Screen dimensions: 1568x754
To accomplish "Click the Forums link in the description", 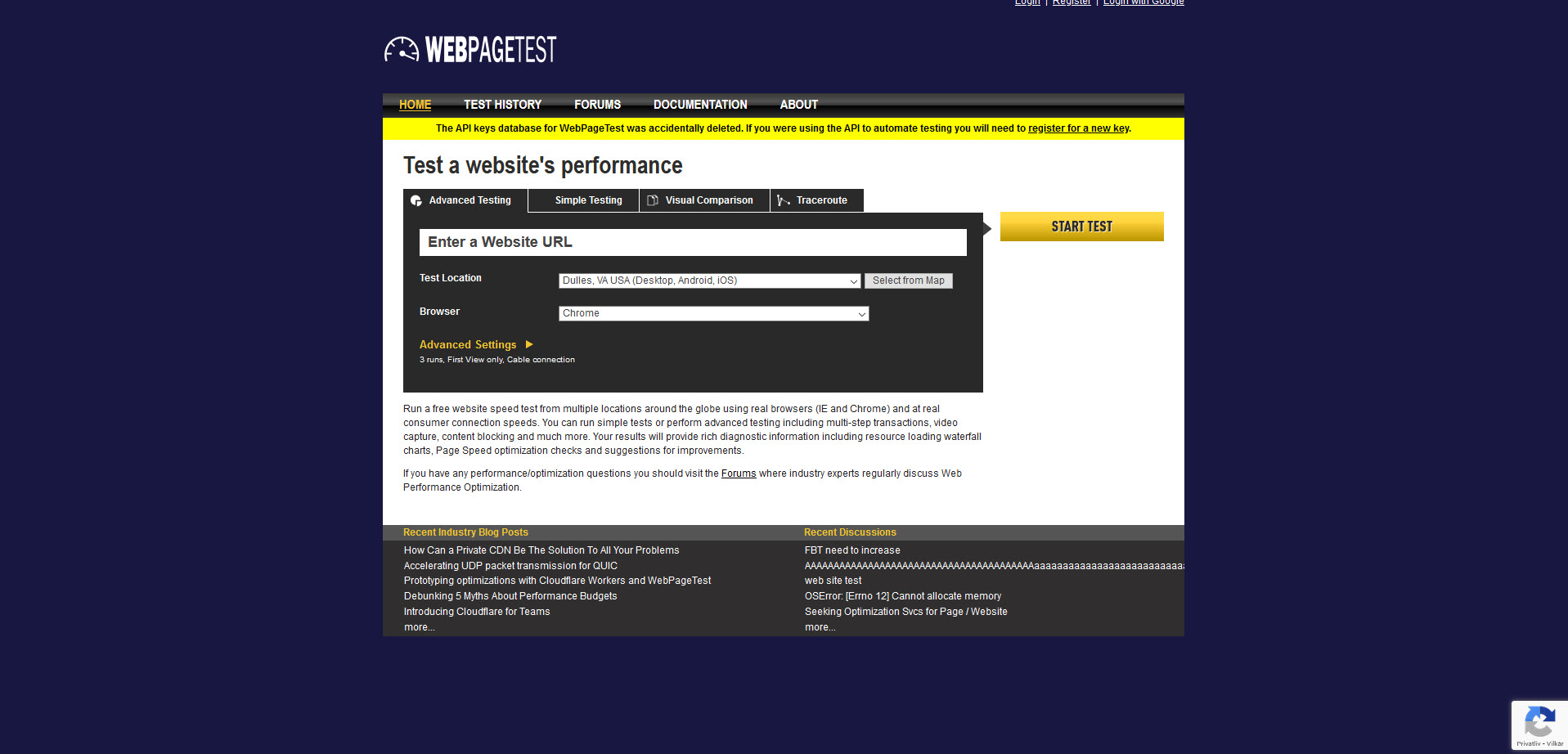I will (x=739, y=473).
